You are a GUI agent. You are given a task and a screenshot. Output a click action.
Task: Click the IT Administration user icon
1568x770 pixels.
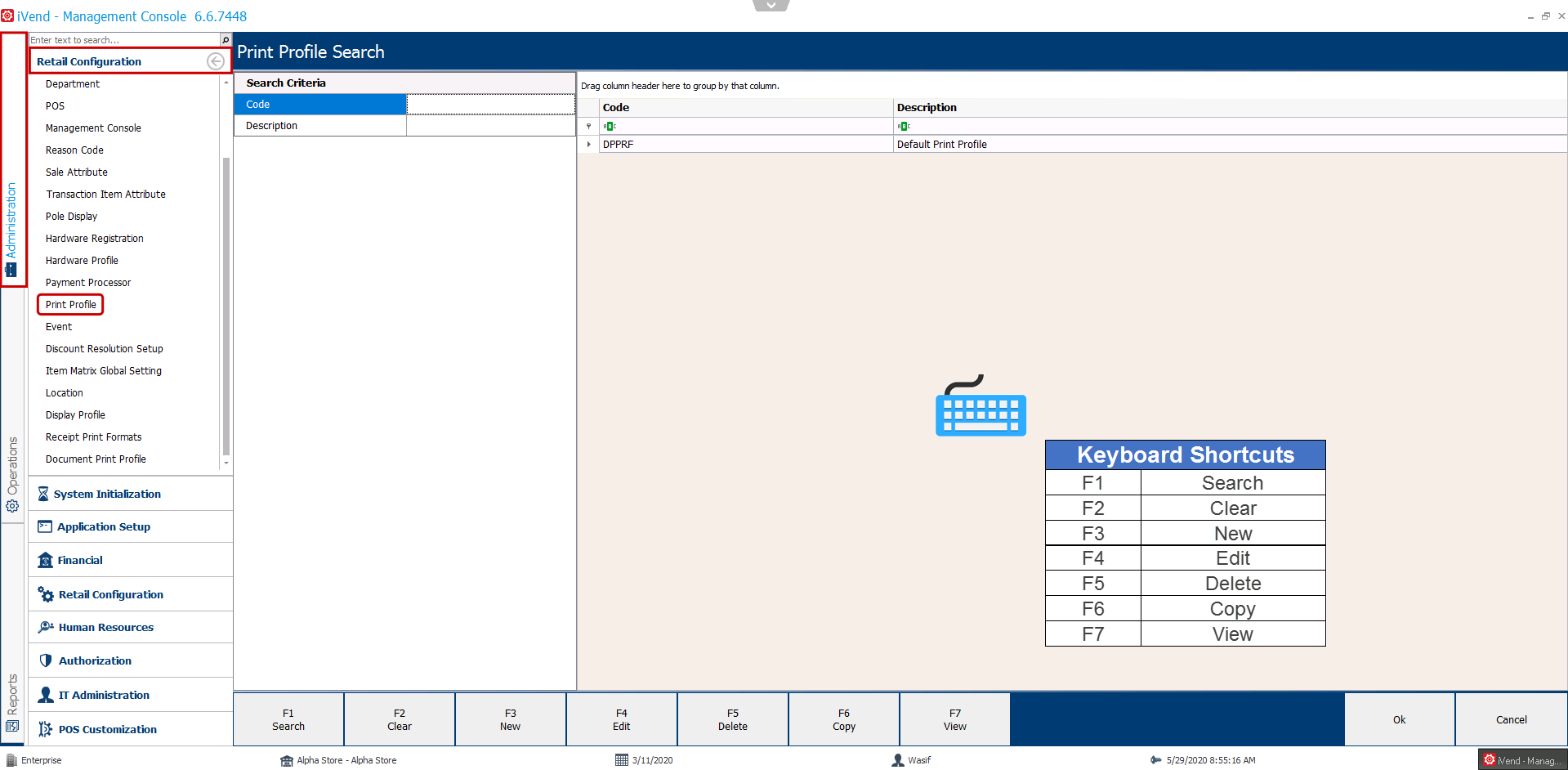(x=46, y=695)
